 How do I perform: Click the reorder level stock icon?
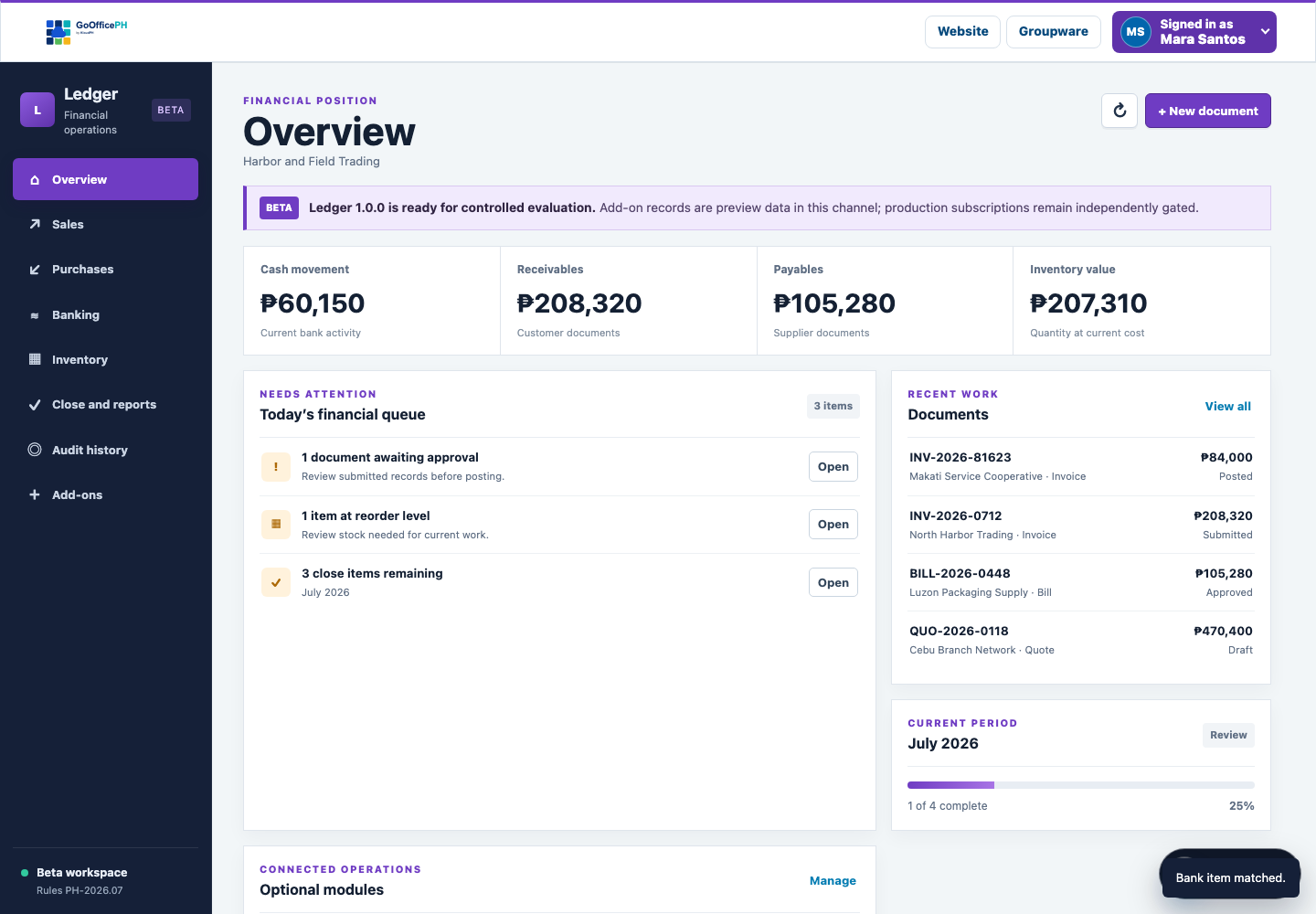(276, 525)
